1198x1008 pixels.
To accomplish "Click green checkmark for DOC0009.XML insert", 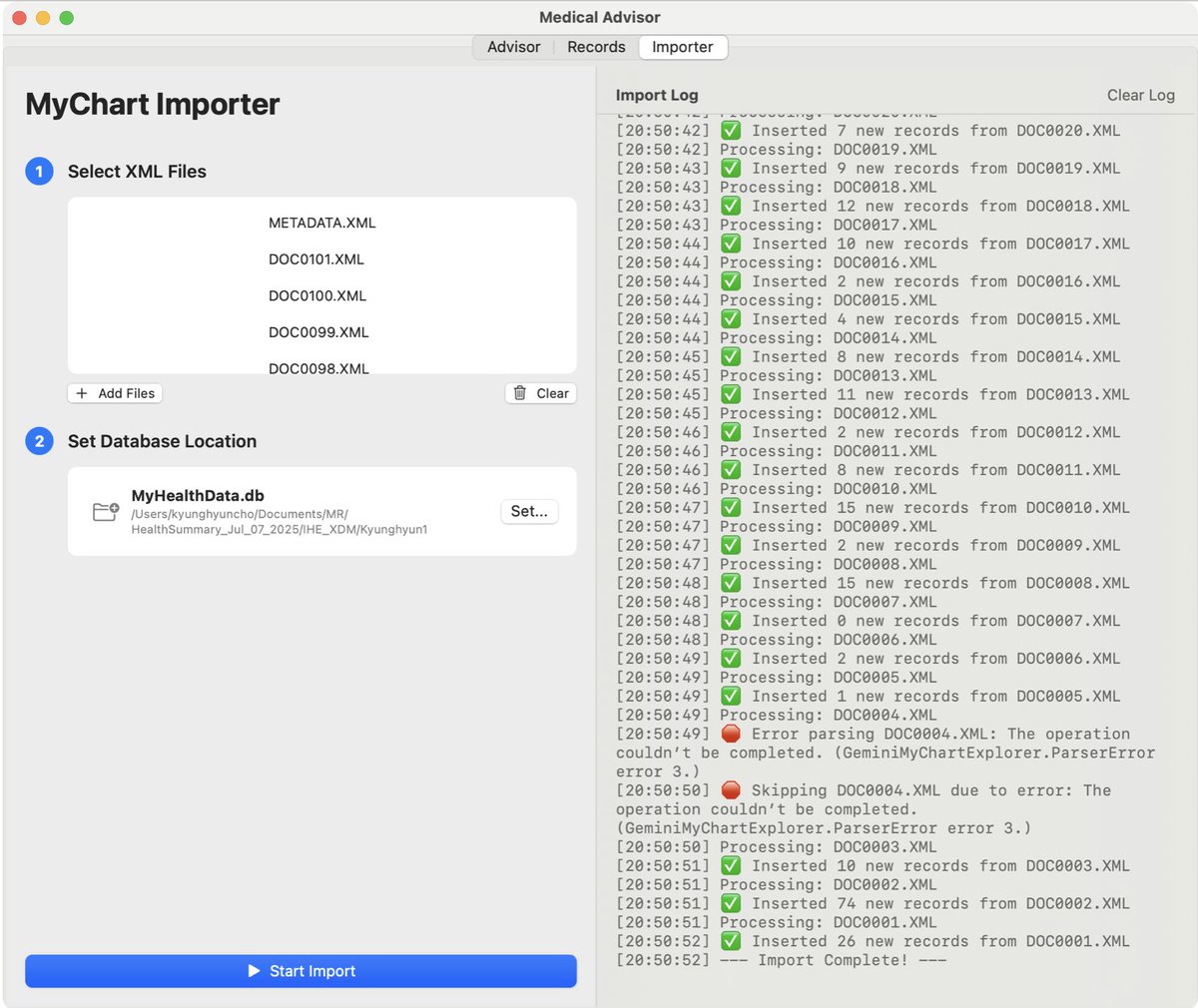I will [x=731, y=546].
